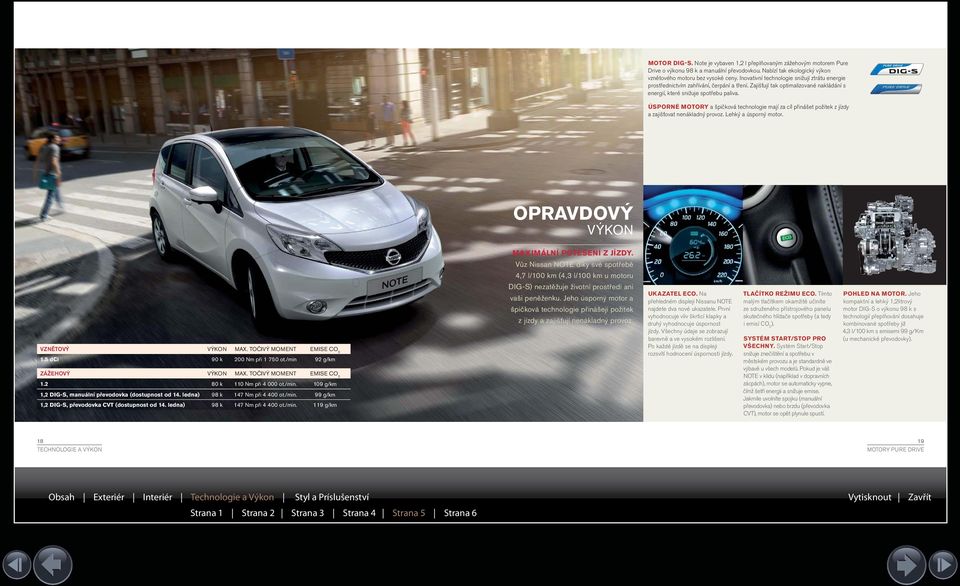Click the ECO speedometer display image
Image resolution: width=960 pixels, height=586 pixels.
(x=692, y=235)
